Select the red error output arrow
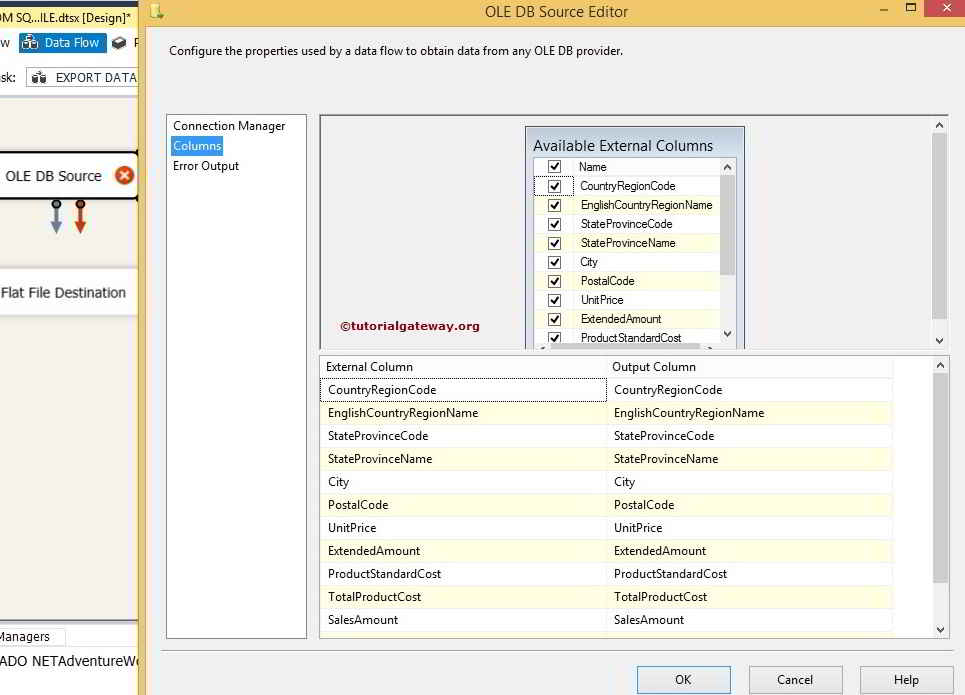Viewport: 965px width, 695px height. (80, 217)
